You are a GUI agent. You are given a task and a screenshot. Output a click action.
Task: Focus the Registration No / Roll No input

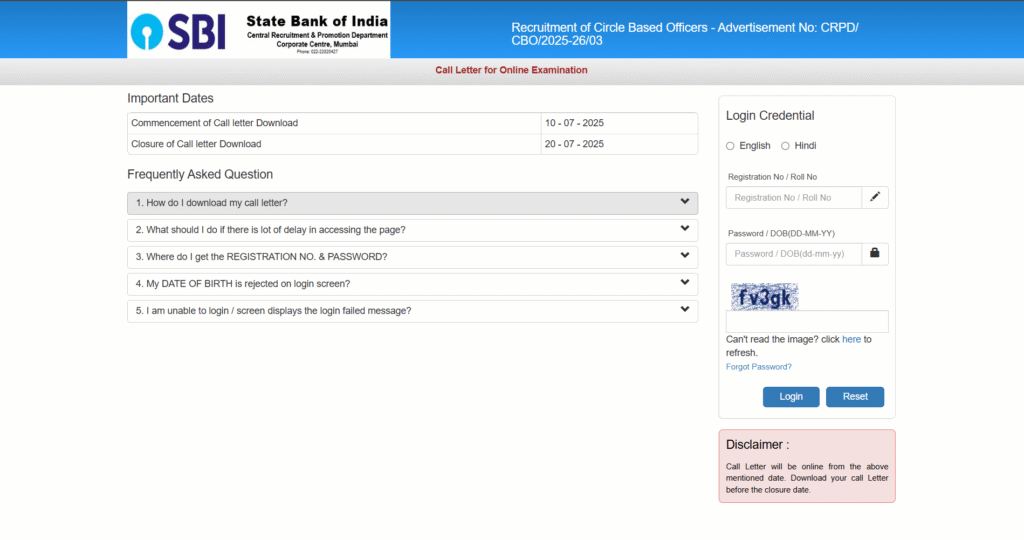793,197
